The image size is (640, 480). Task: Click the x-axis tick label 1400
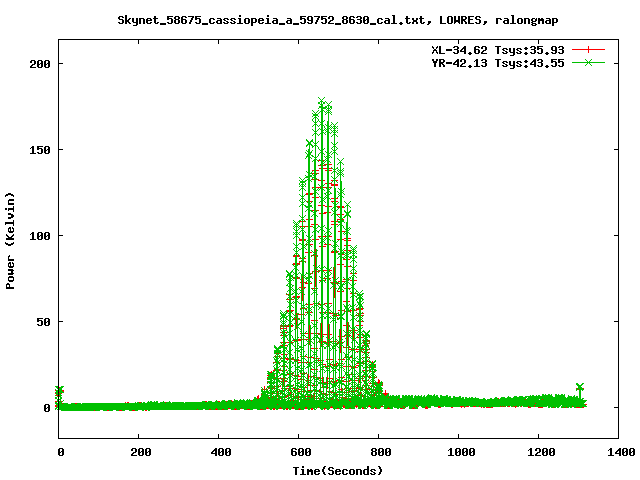tap(621, 452)
